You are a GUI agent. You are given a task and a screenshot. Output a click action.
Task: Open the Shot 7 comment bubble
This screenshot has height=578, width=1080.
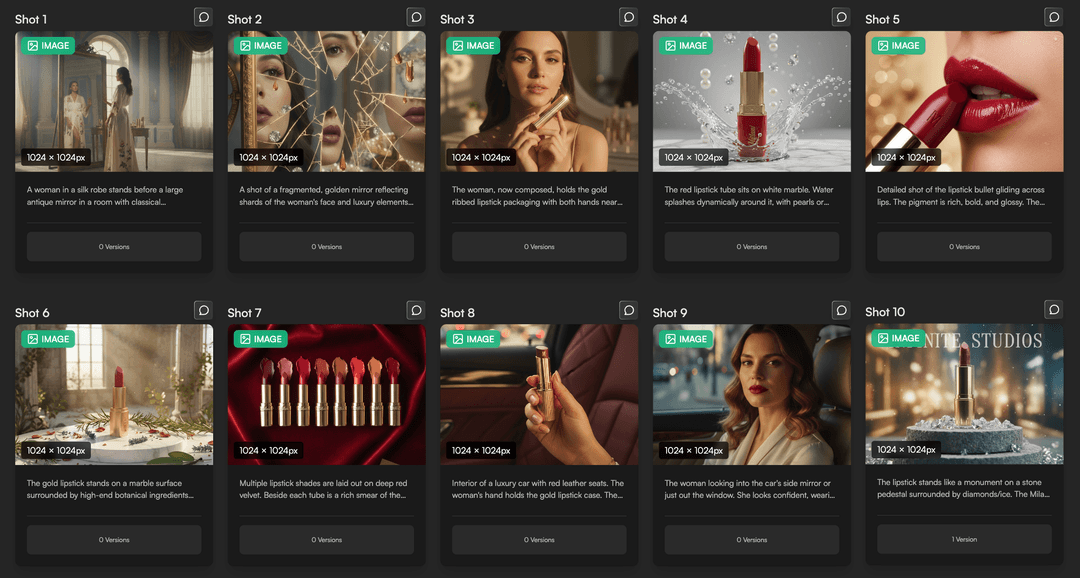pyautogui.click(x=416, y=310)
